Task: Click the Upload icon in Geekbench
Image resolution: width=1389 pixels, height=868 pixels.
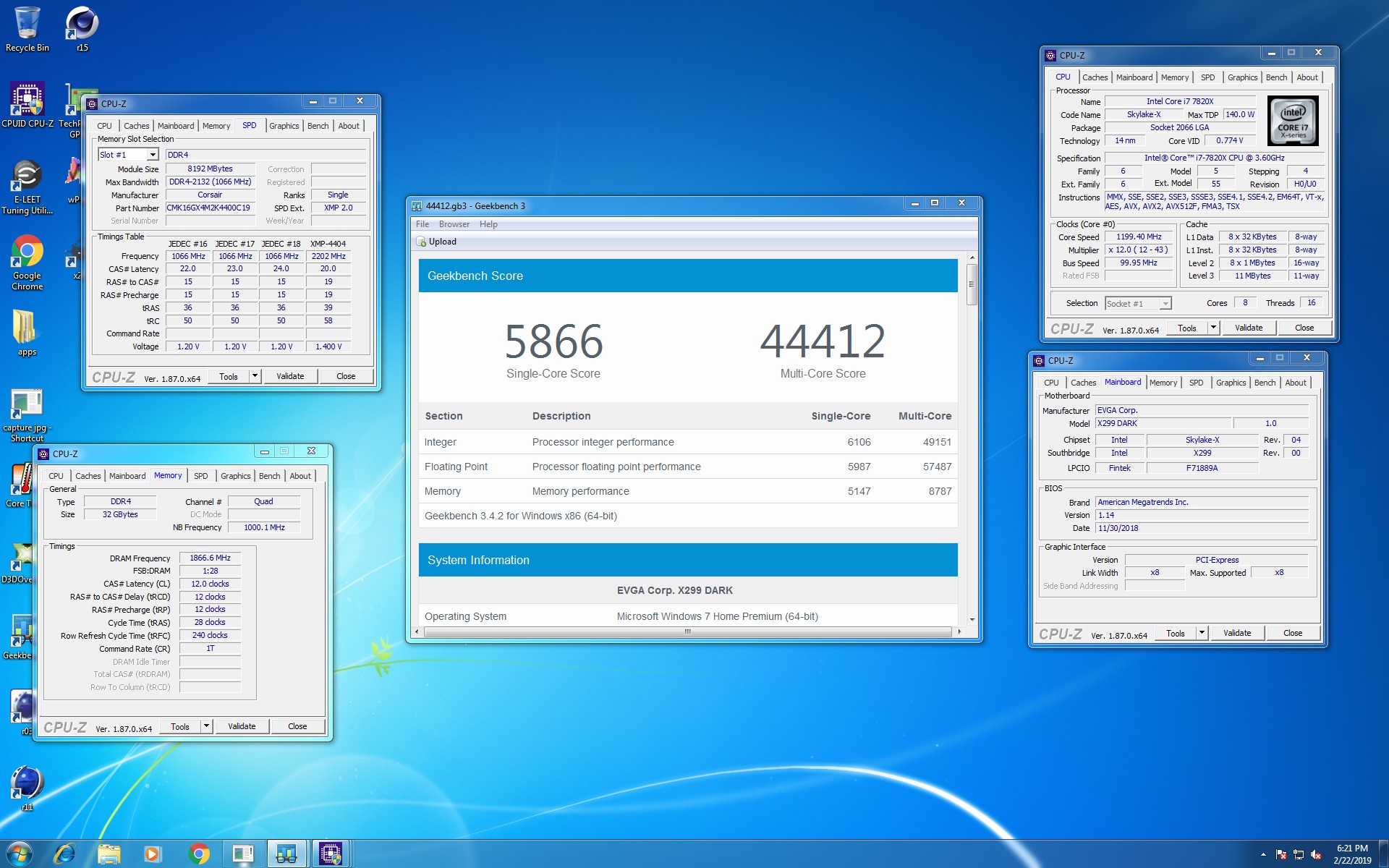Action: point(421,242)
